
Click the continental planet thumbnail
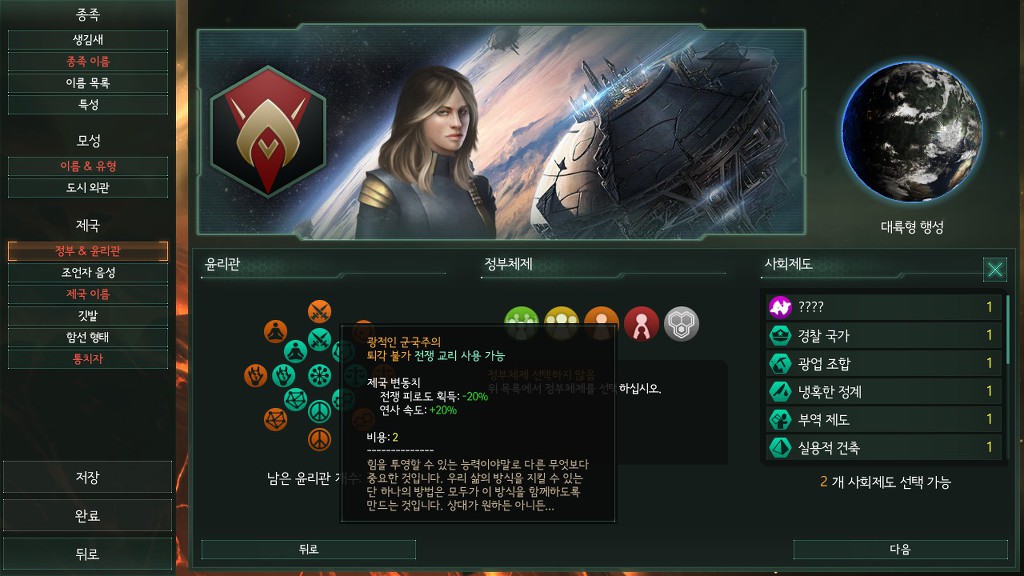(912, 131)
